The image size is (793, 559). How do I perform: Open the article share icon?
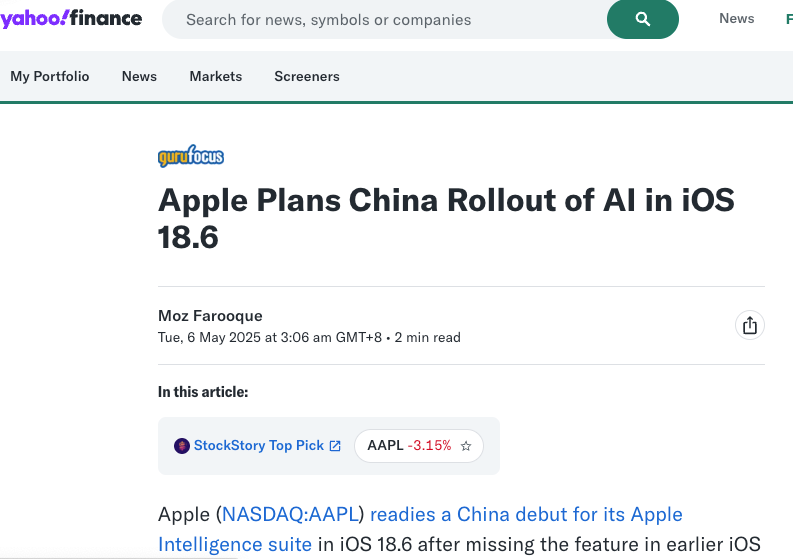750,325
